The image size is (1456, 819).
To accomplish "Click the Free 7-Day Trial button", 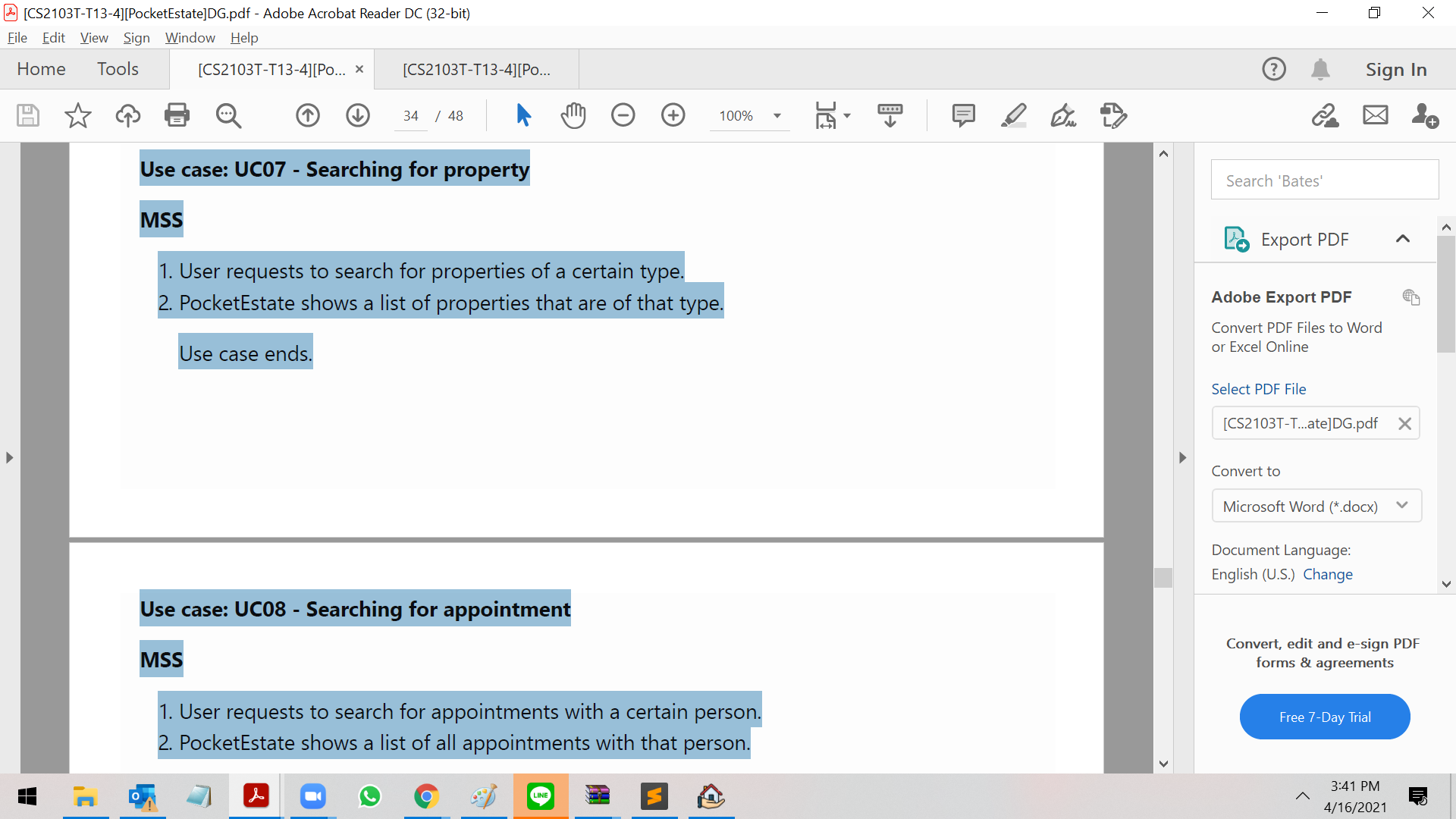I will click(x=1325, y=717).
